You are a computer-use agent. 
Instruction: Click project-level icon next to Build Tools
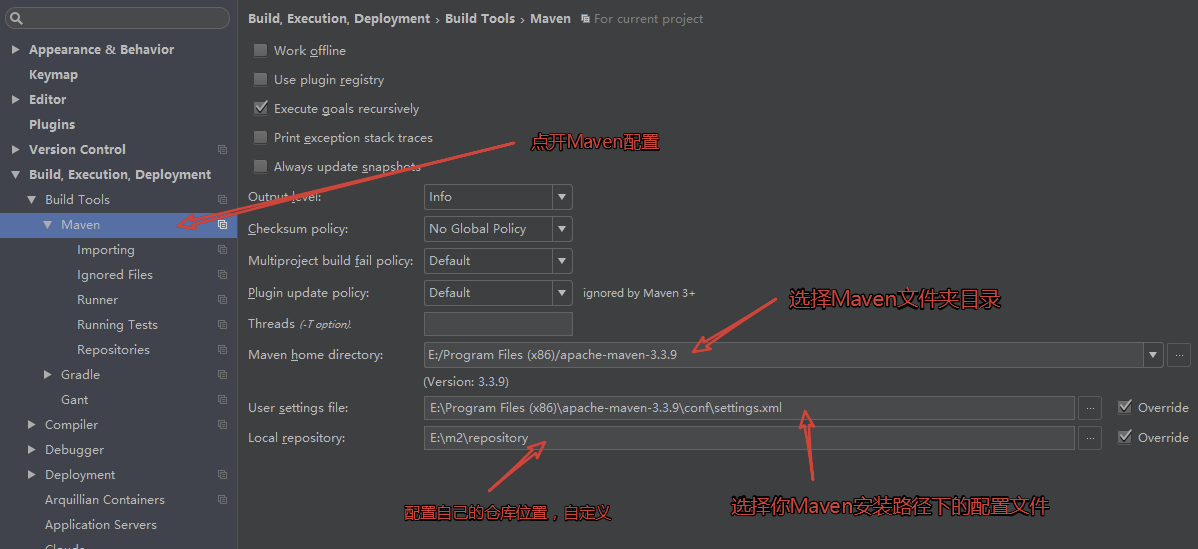coord(222,200)
